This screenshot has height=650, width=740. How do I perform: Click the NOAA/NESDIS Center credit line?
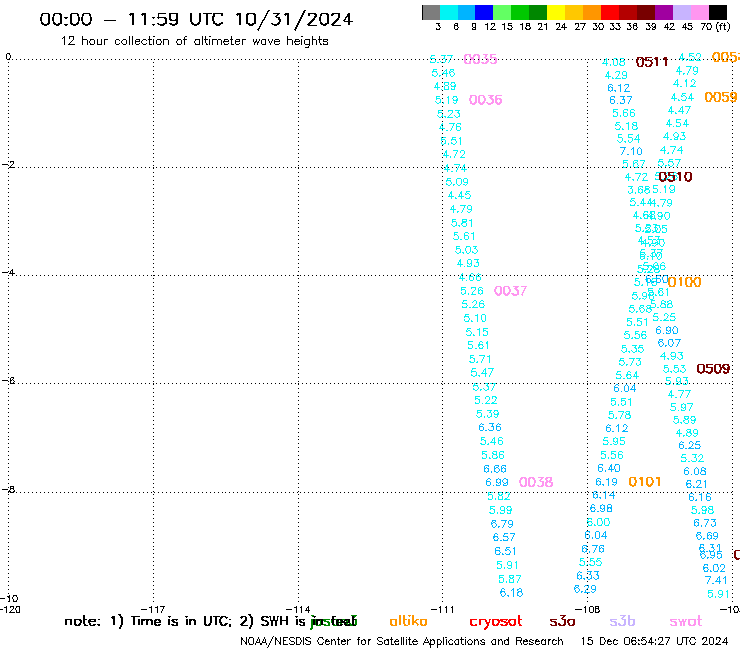coord(402,641)
